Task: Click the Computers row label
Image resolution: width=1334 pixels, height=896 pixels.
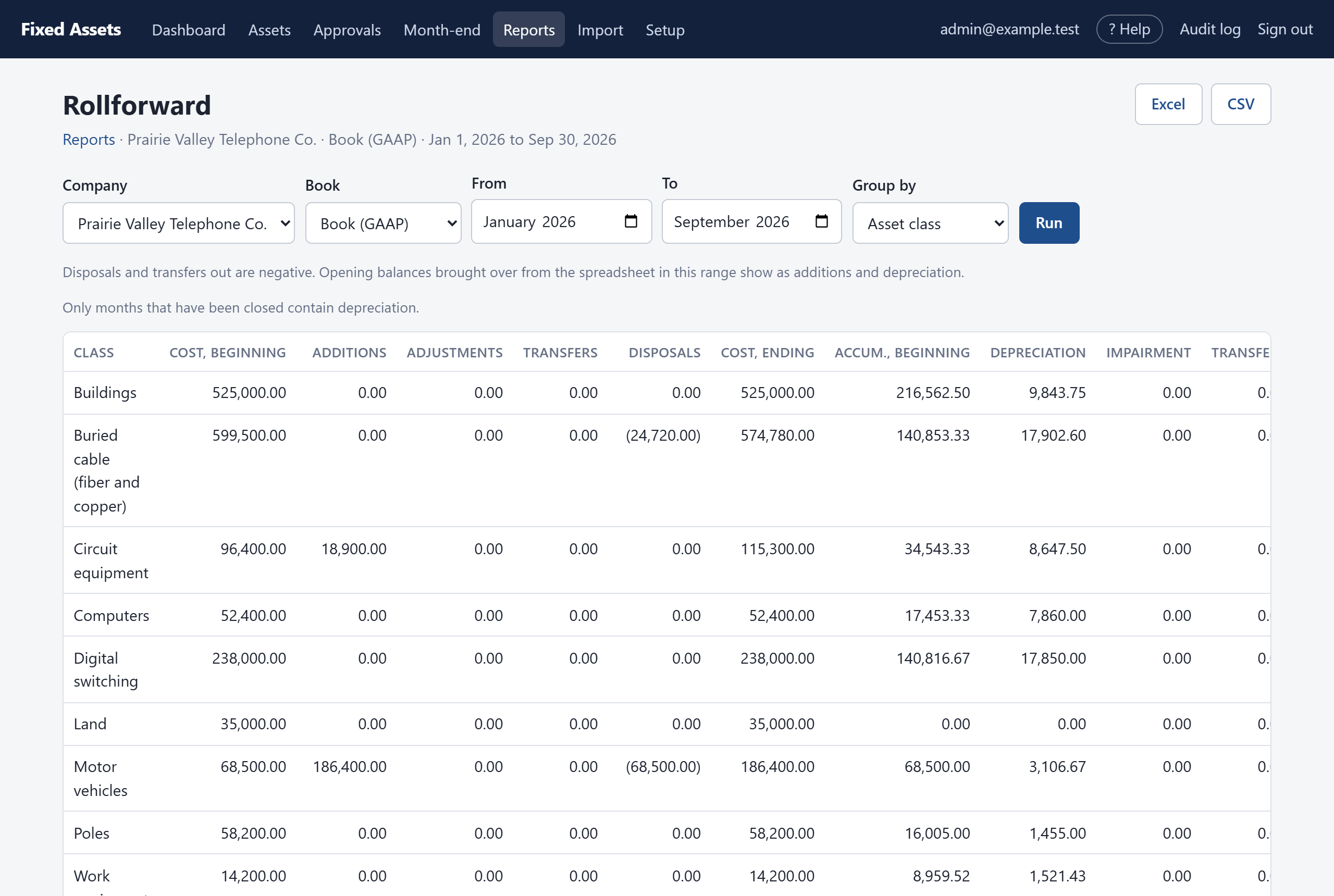Action: (112, 615)
